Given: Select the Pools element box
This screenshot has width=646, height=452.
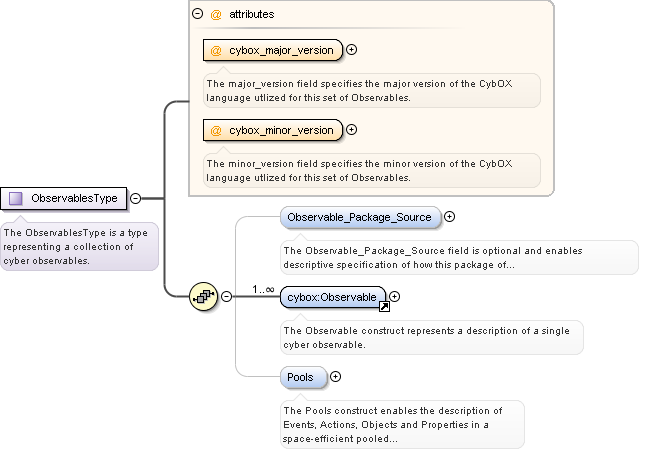Looking at the screenshot, I should pyautogui.click(x=300, y=377).
